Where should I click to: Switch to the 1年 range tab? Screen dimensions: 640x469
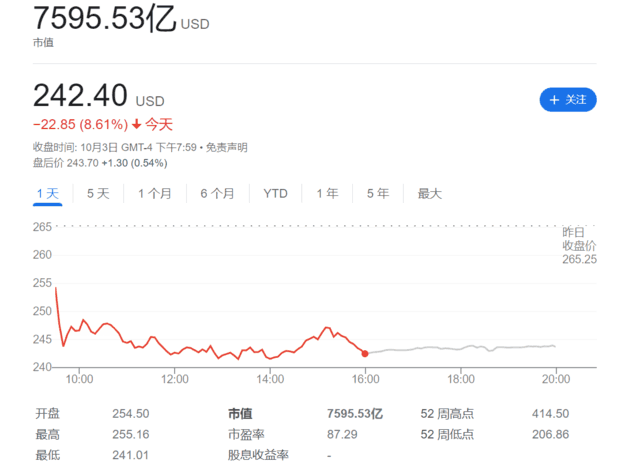point(327,193)
